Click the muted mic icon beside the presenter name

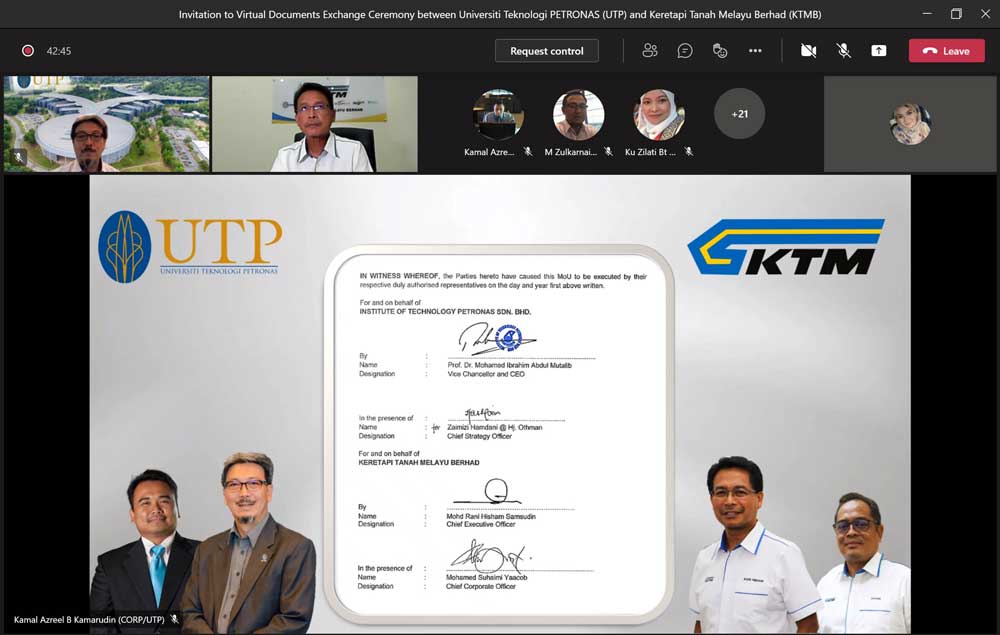click(x=174, y=619)
